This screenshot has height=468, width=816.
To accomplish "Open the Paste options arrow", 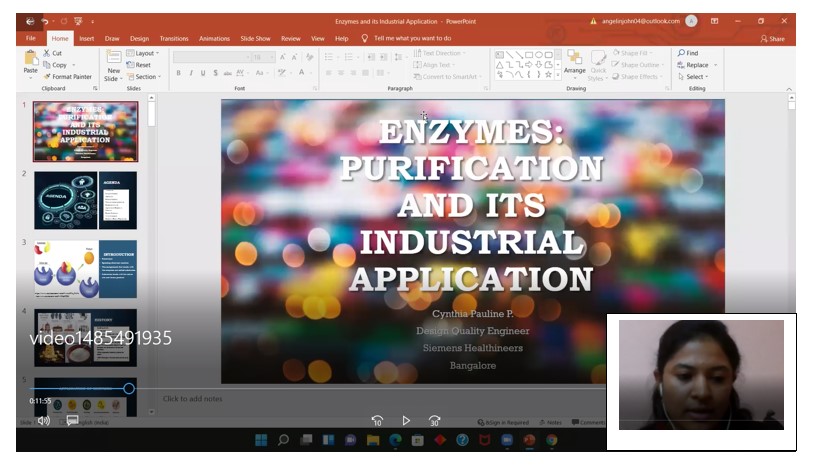I will 30,78.
